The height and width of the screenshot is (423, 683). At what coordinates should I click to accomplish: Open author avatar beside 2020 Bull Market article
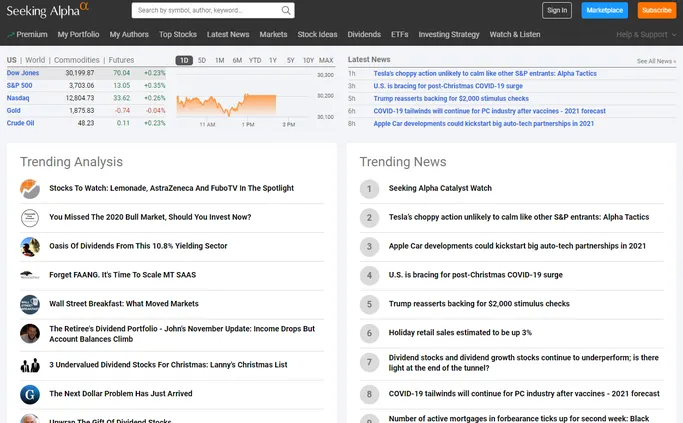30,217
